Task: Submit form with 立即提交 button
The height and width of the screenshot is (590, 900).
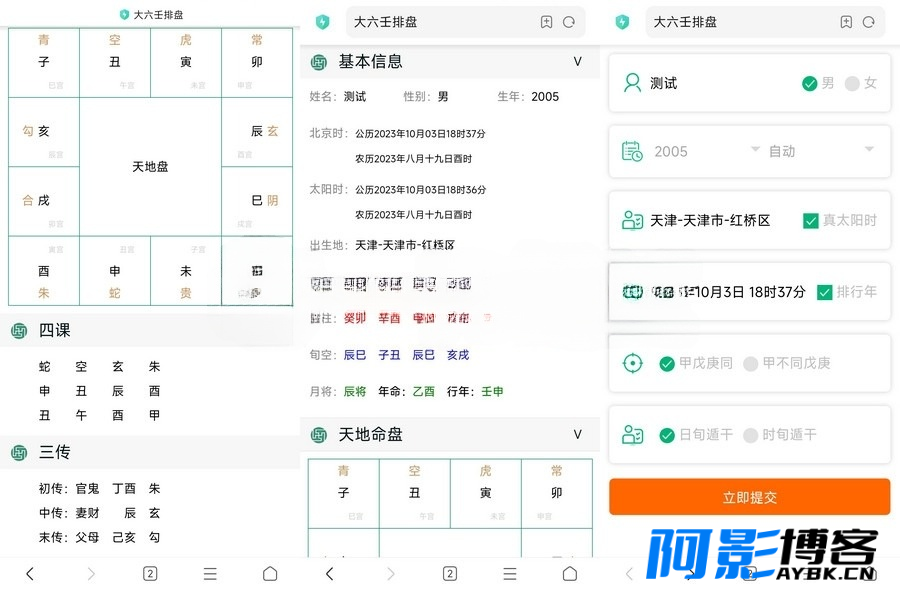Action: (x=750, y=497)
